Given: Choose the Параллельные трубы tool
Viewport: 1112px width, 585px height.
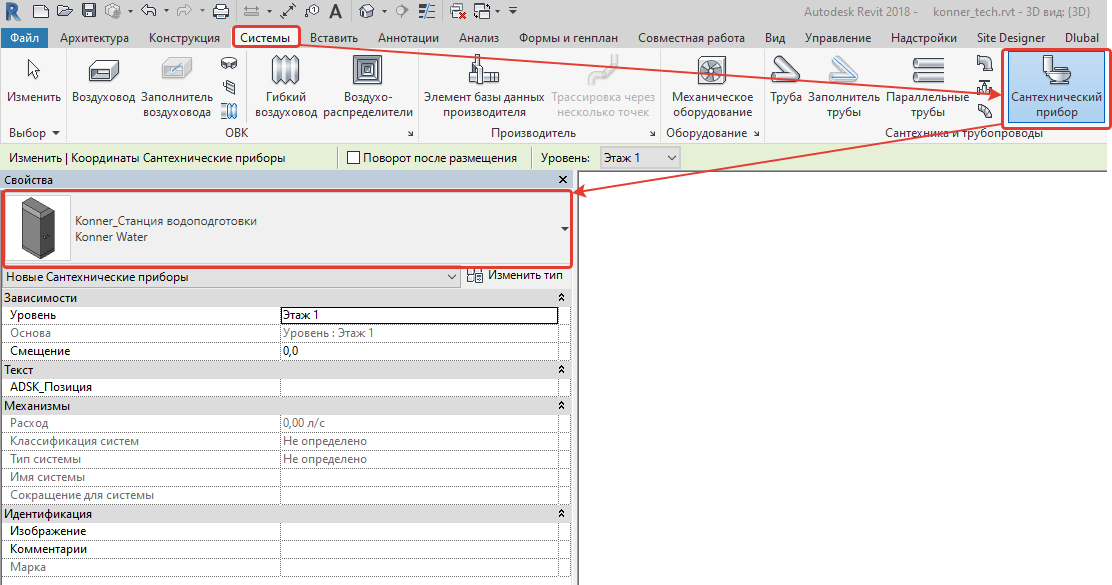Looking at the screenshot, I should tap(928, 88).
